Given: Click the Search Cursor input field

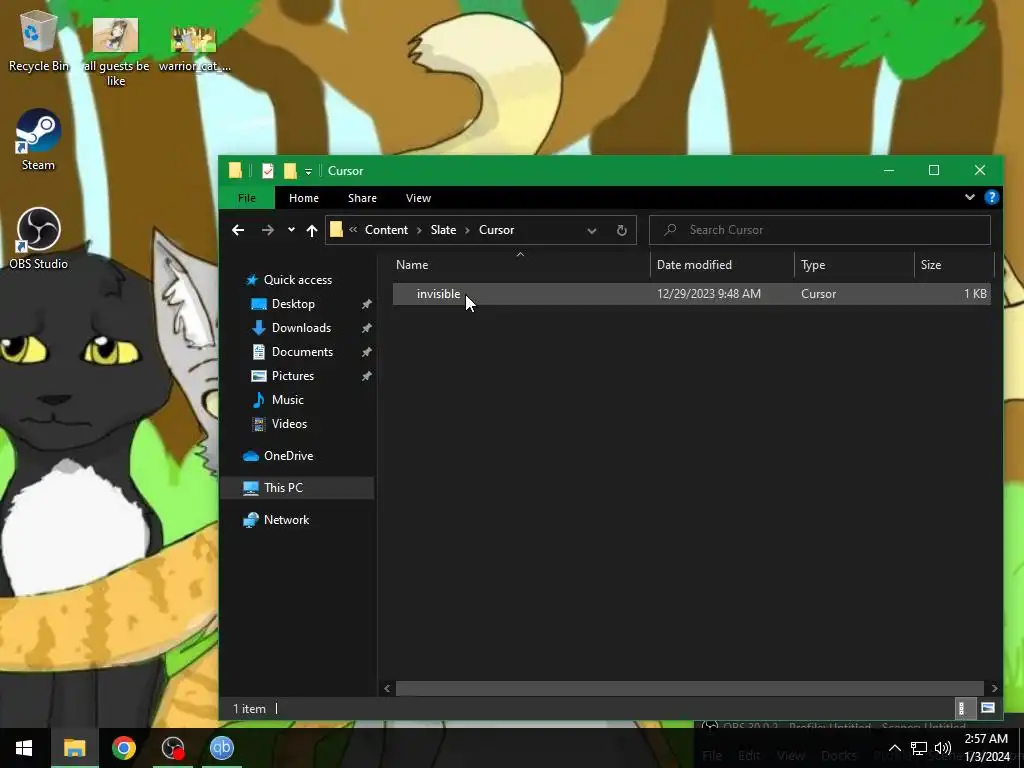Looking at the screenshot, I should [x=820, y=230].
